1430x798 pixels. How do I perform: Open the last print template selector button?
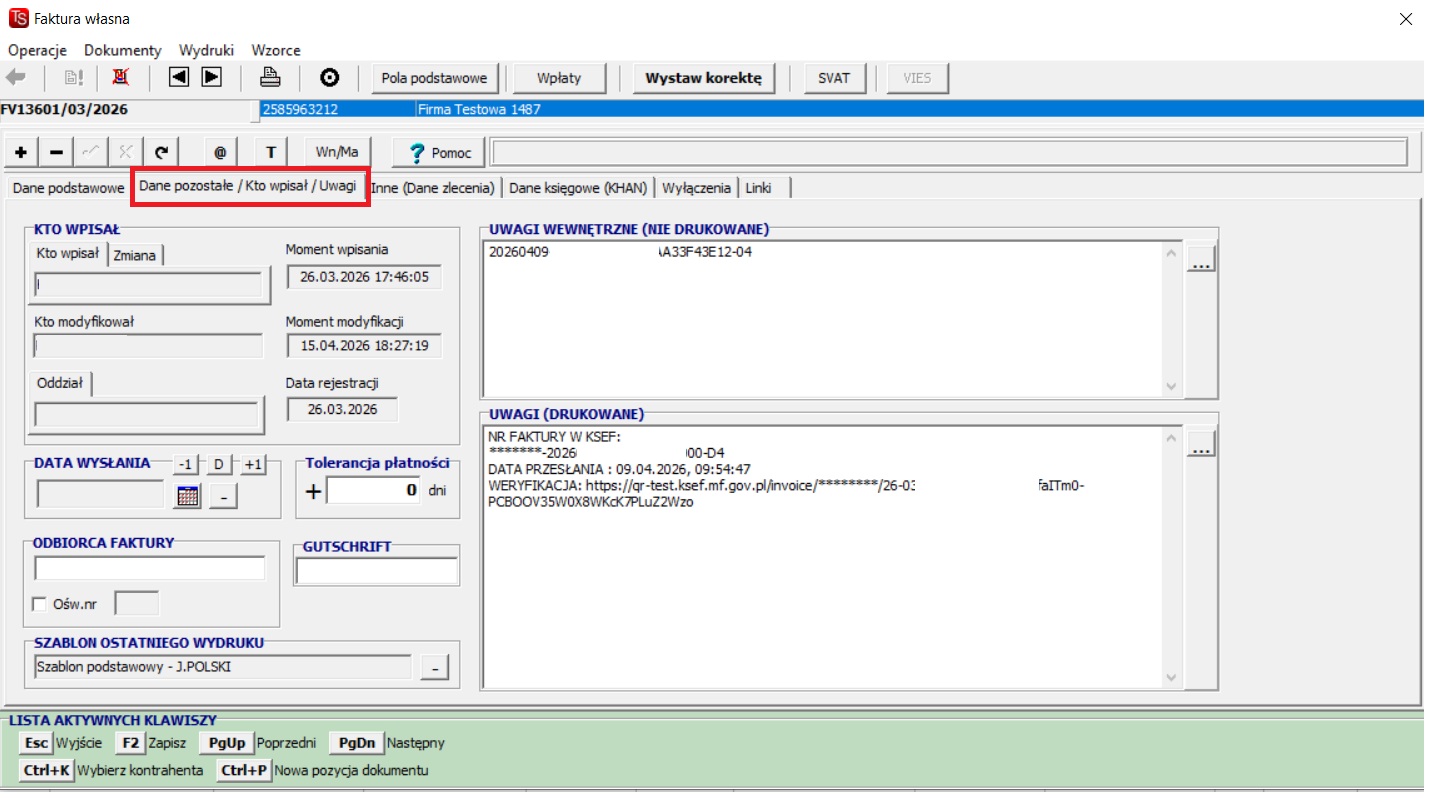pos(434,667)
